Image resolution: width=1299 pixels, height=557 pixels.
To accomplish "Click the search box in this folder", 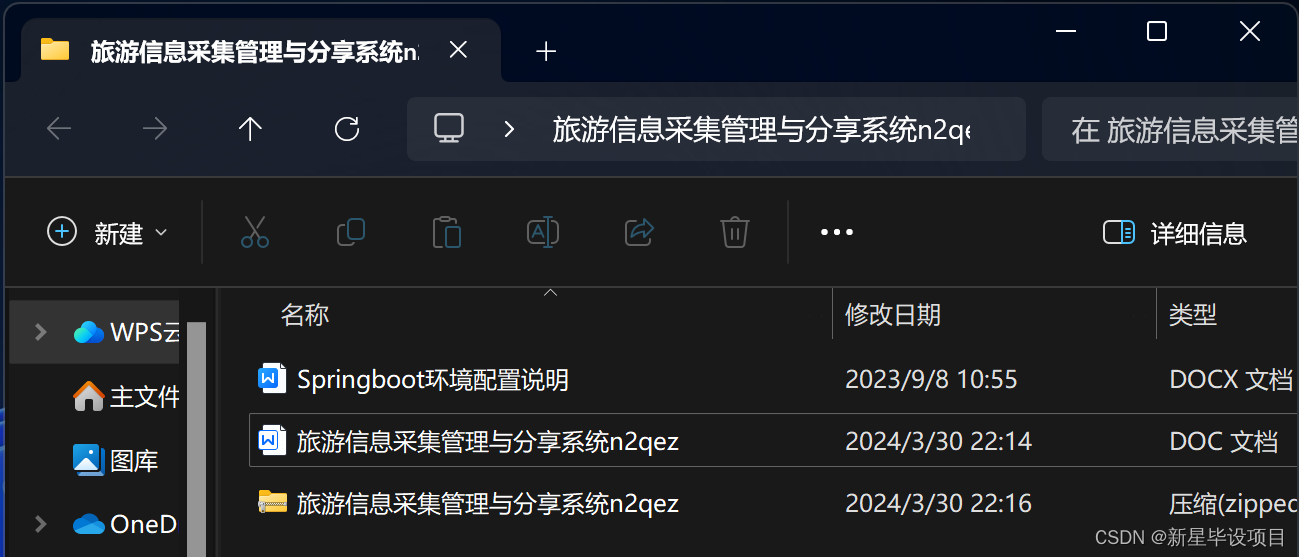I will (x=1170, y=129).
